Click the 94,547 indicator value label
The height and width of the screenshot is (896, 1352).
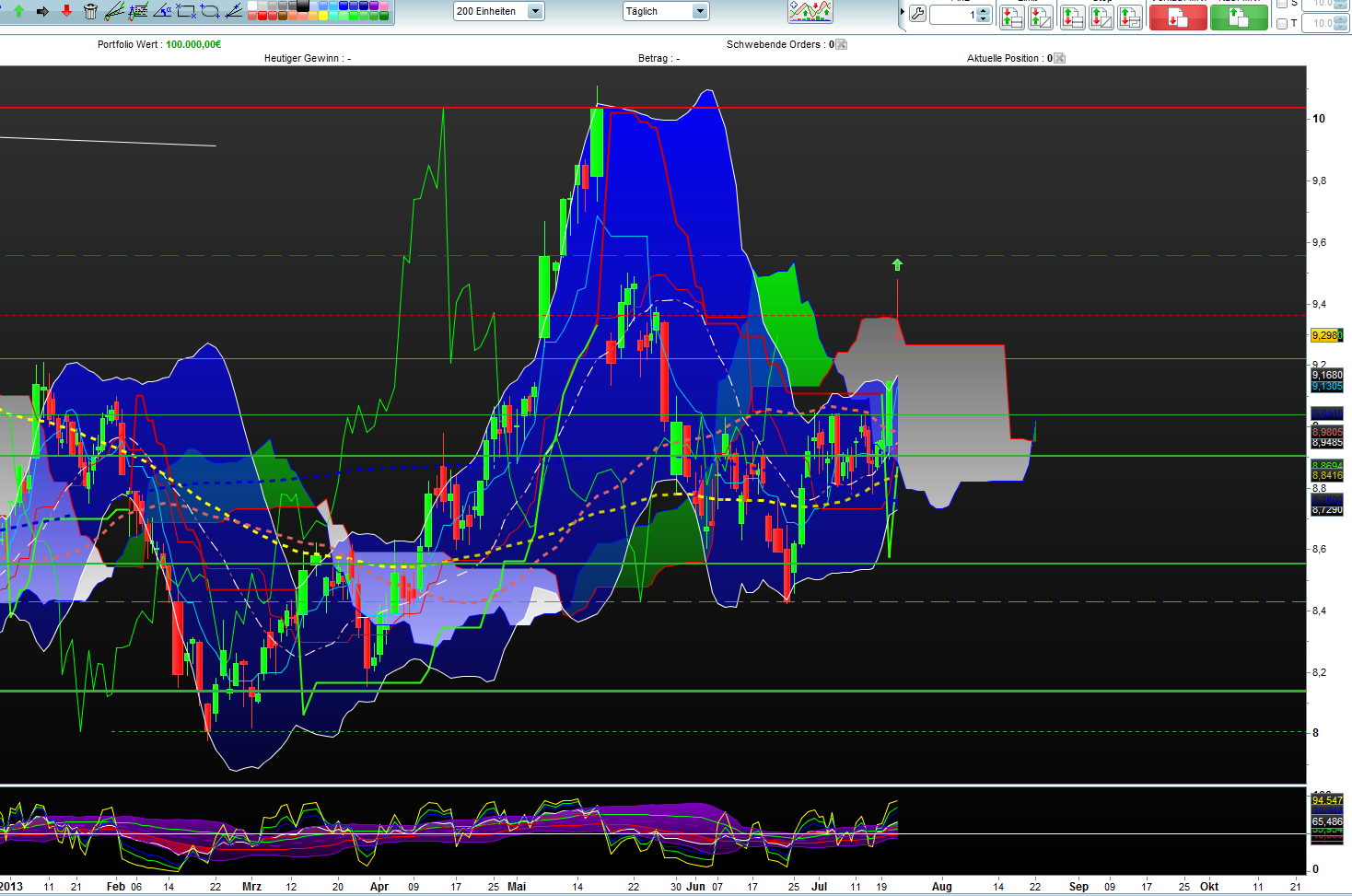pos(1327,800)
